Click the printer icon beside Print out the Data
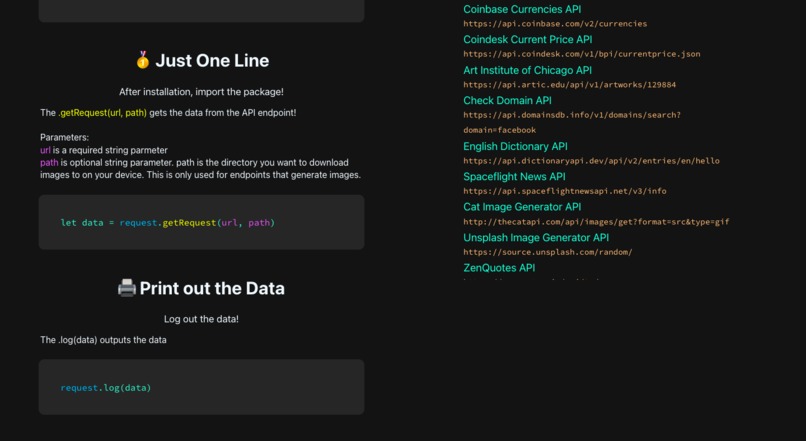The image size is (806, 441). coord(126,288)
